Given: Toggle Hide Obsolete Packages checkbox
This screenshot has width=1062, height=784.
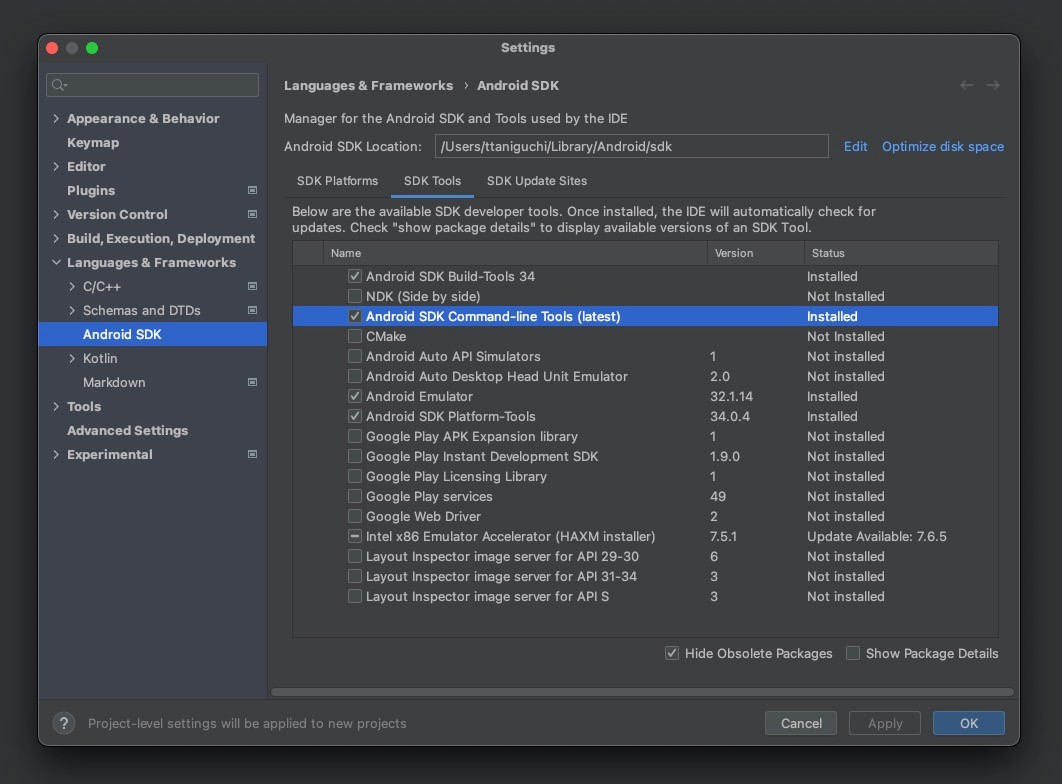Looking at the screenshot, I should pos(672,653).
